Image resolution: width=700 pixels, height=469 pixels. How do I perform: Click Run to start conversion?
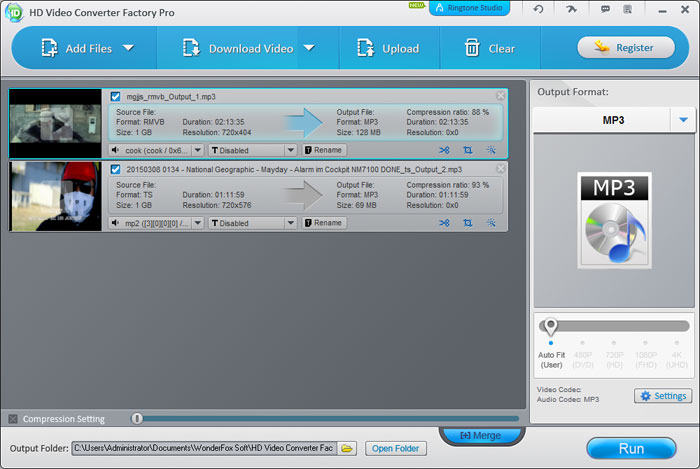coord(631,448)
